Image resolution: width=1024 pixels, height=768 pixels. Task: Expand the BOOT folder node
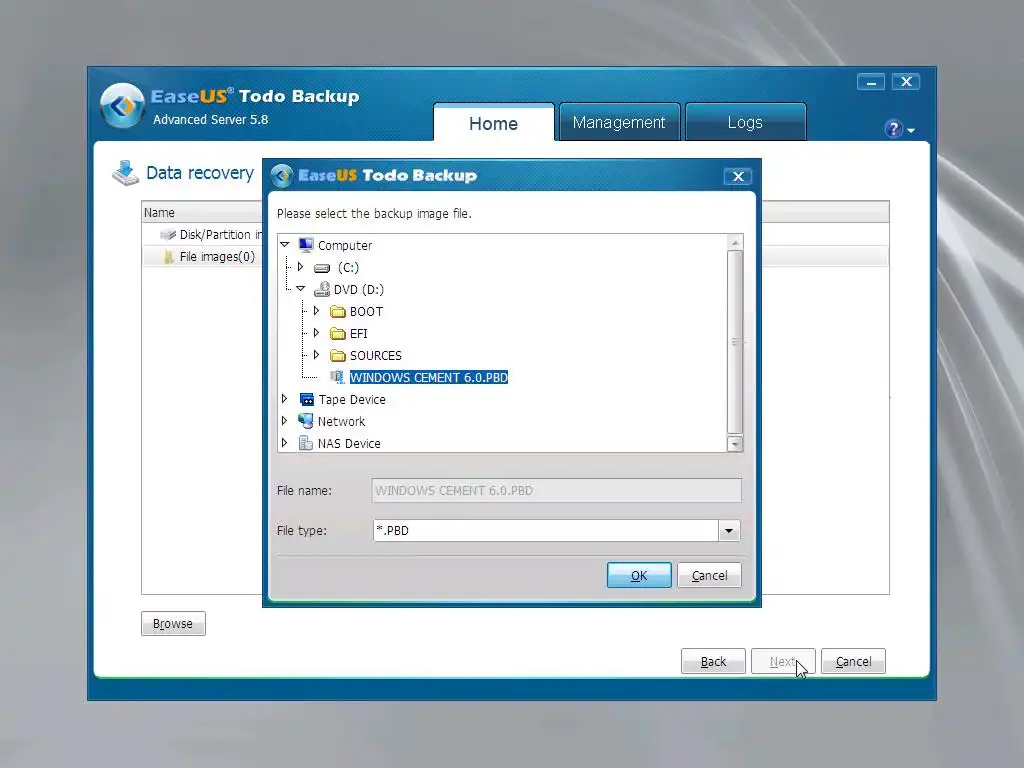click(316, 311)
